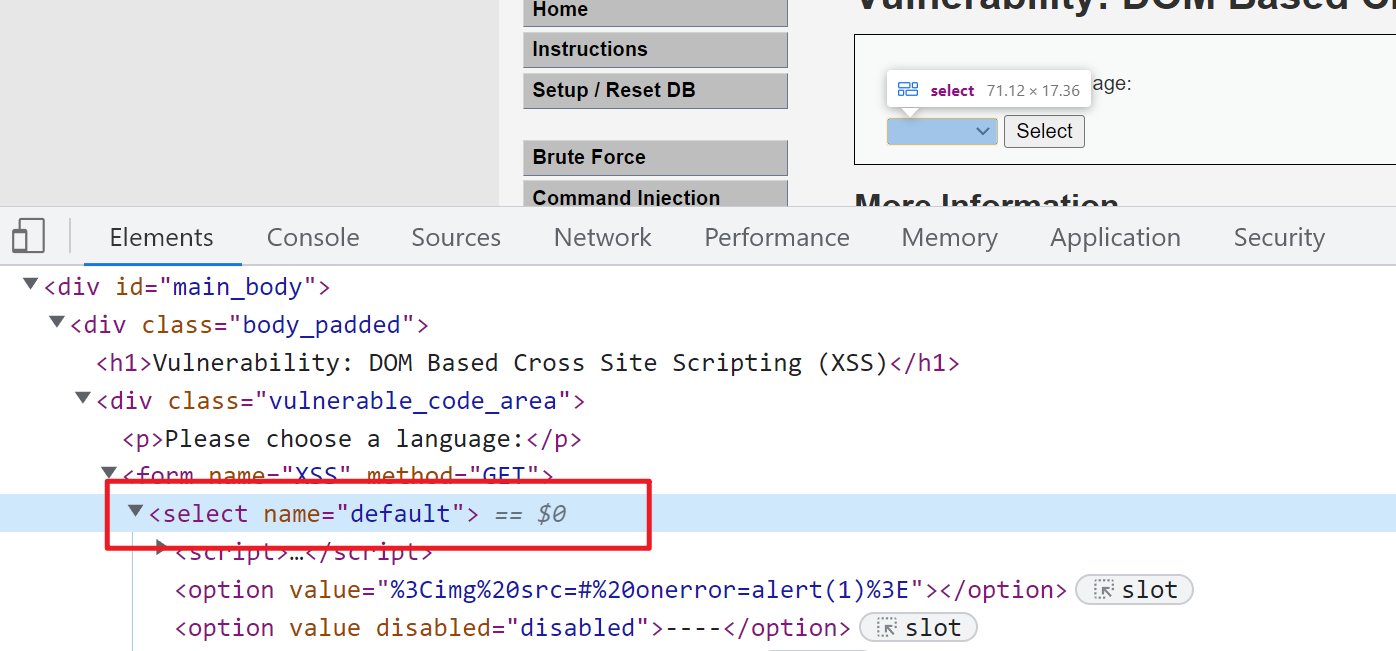The height and width of the screenshot is (651, 1396).
Task: Click the Home menu button
Action: click(655, 10)
